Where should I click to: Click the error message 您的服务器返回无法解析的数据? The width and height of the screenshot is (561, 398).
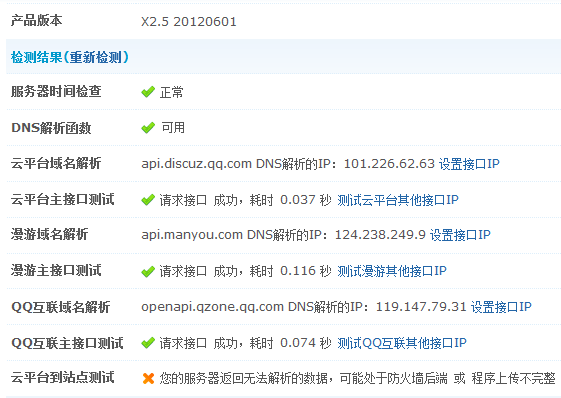244,378
